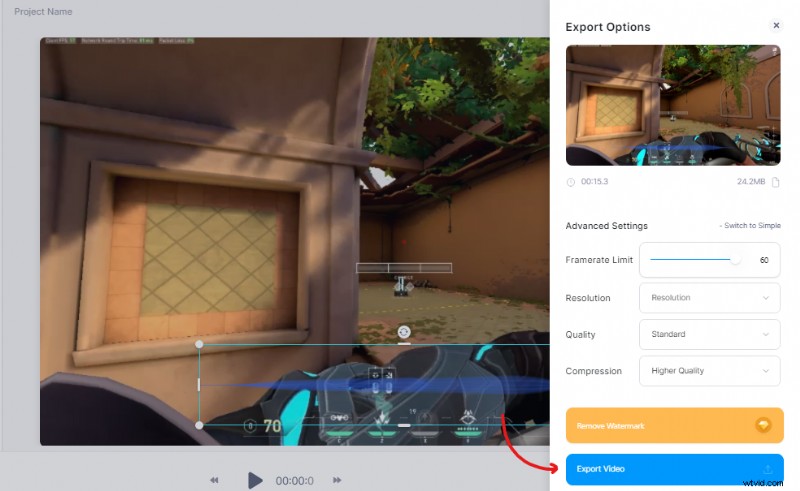Rewind the video with skip-back button
Screen dimensions: 800x491
pyautogui.click(x=214, y=480)
